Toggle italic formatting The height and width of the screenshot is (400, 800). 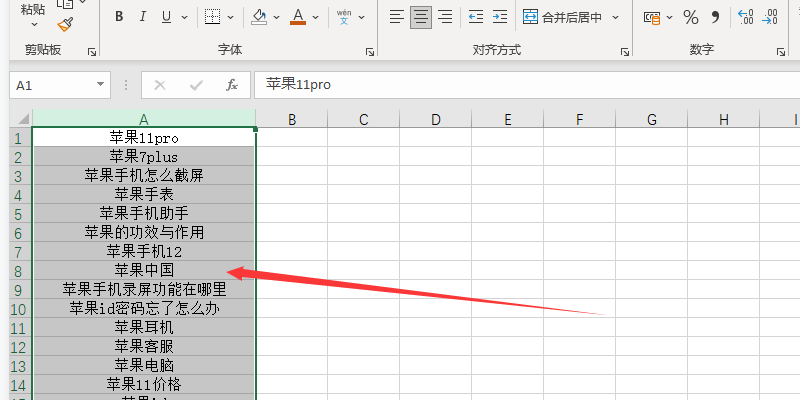[x=143, y=17]
